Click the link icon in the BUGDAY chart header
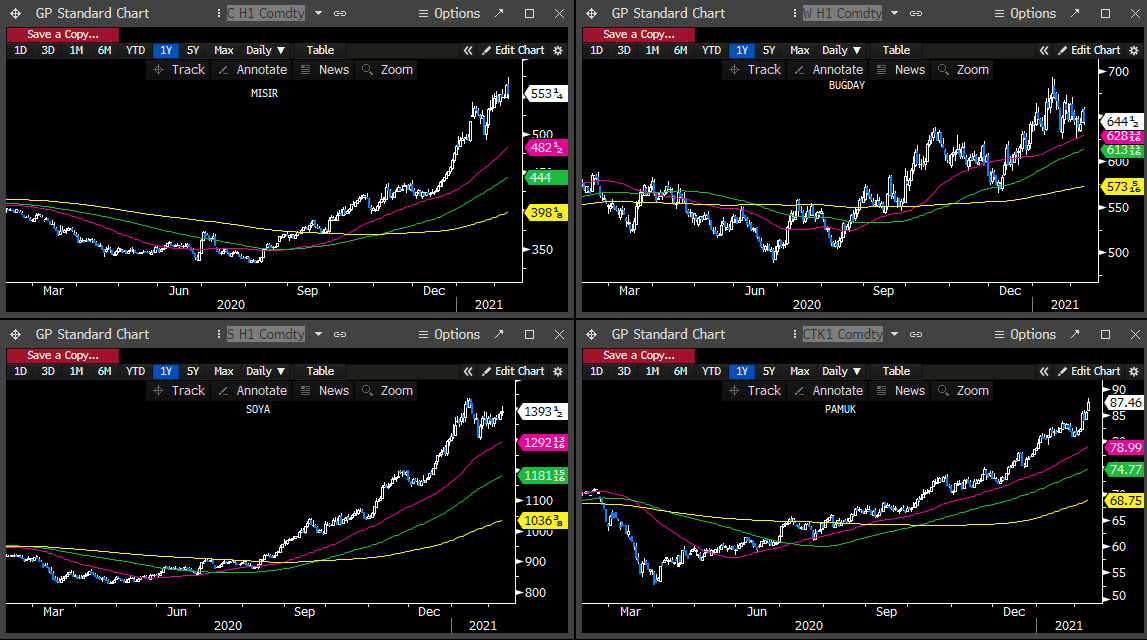The height and width of the screenshot is (640, 1147). pos(916,13)
